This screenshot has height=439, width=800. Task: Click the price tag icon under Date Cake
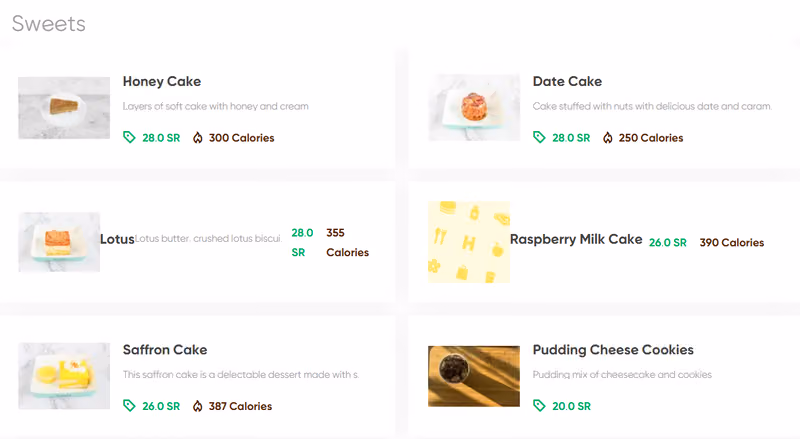coord(539,137)
